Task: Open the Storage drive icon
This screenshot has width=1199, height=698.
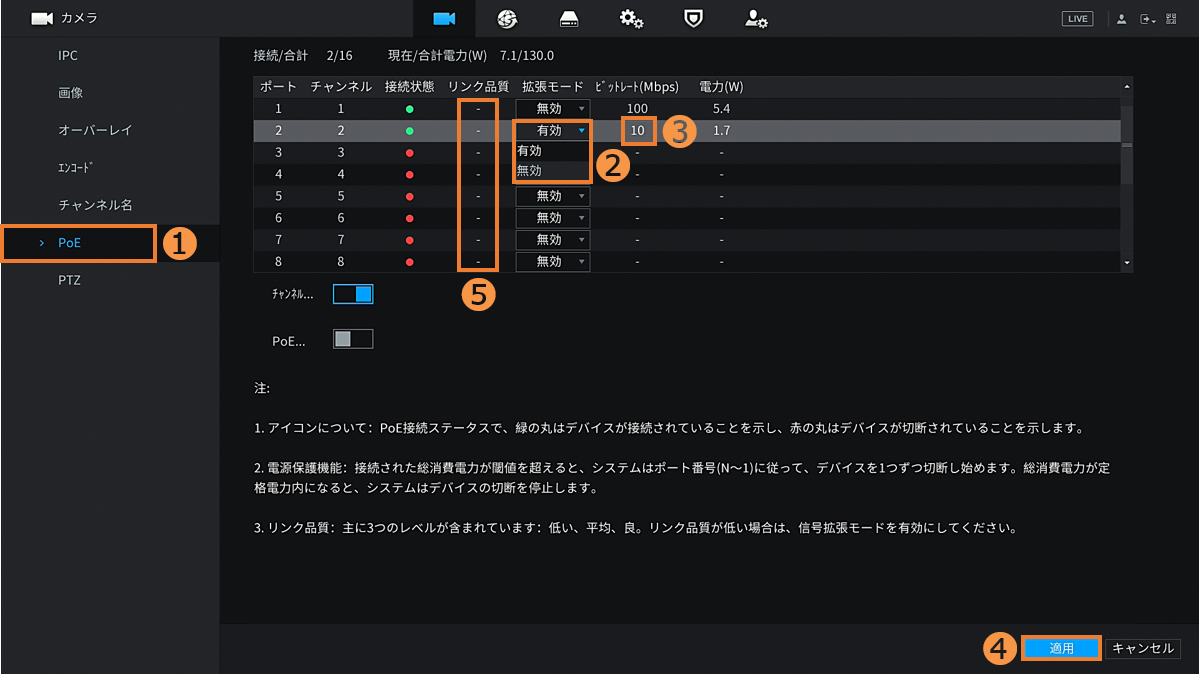Action: 569,18
